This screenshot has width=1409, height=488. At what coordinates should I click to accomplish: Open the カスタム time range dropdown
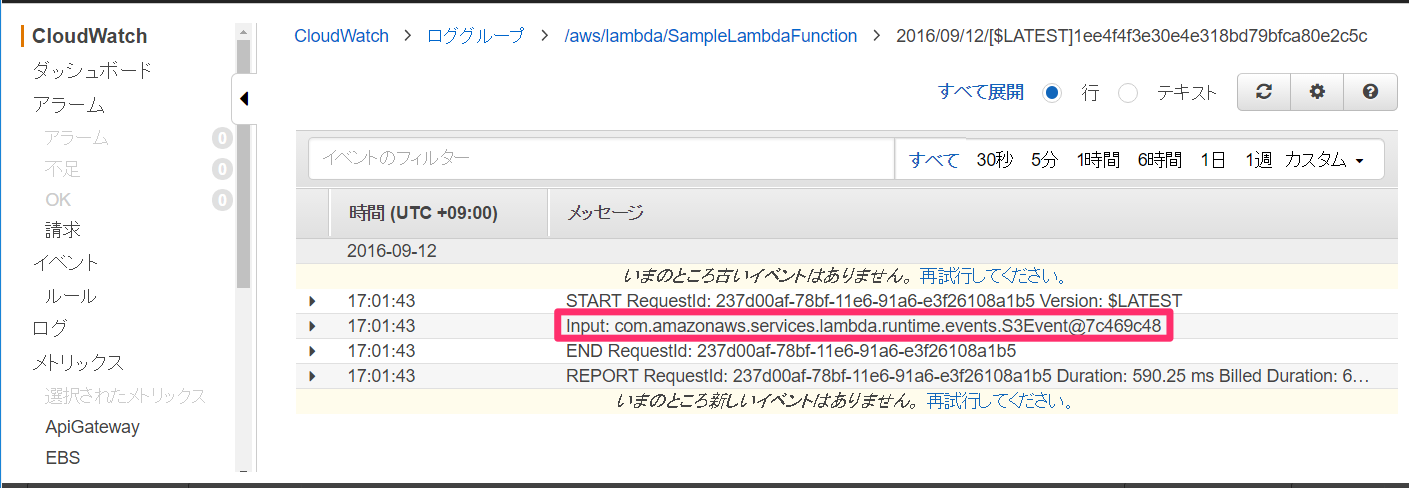(x=1324, y=160)
